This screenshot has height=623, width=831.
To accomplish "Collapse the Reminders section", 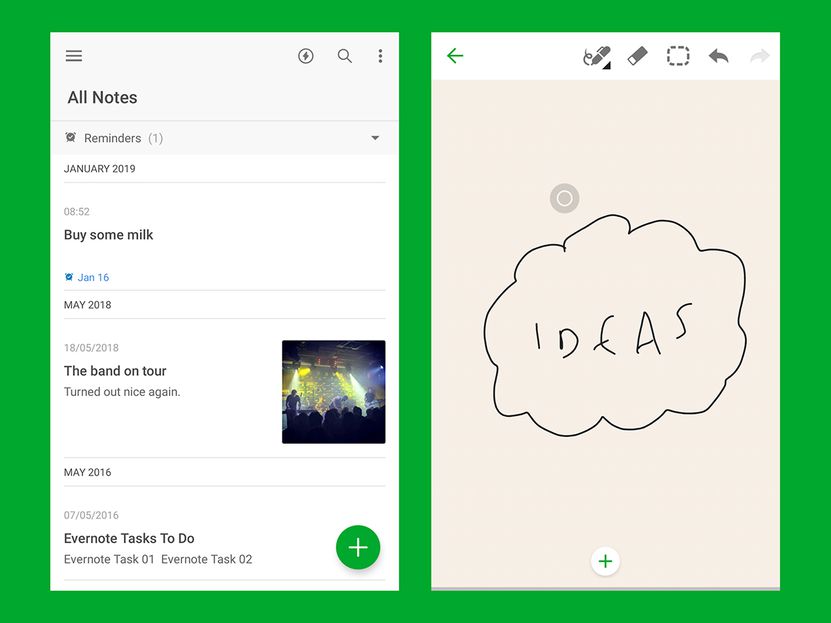I will pos(375,138).
